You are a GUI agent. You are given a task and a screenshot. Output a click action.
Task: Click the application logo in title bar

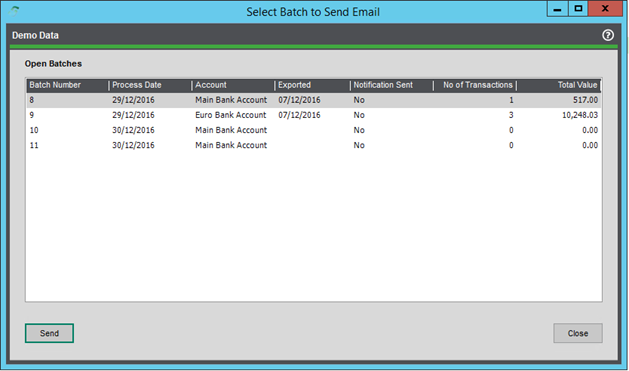click(x=14, y=11)
